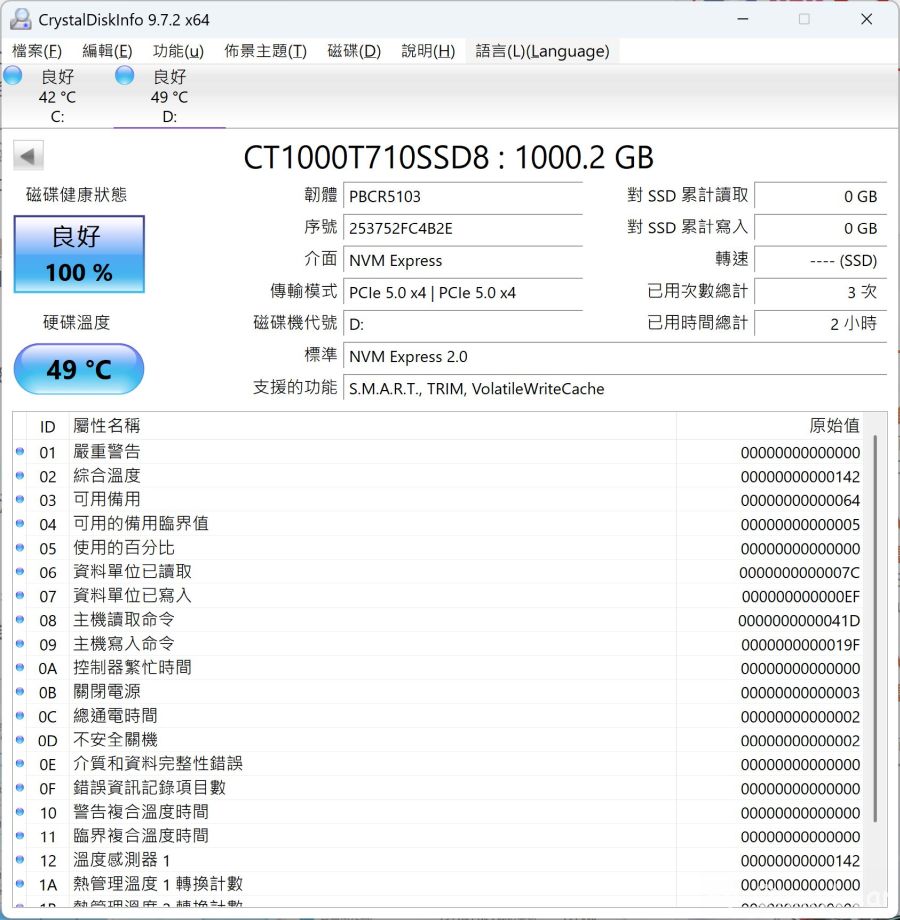The image size is (900, 920).
Task: Click status dot beside 綜合溫度 attribute
Action: click(x=20, y=476)
